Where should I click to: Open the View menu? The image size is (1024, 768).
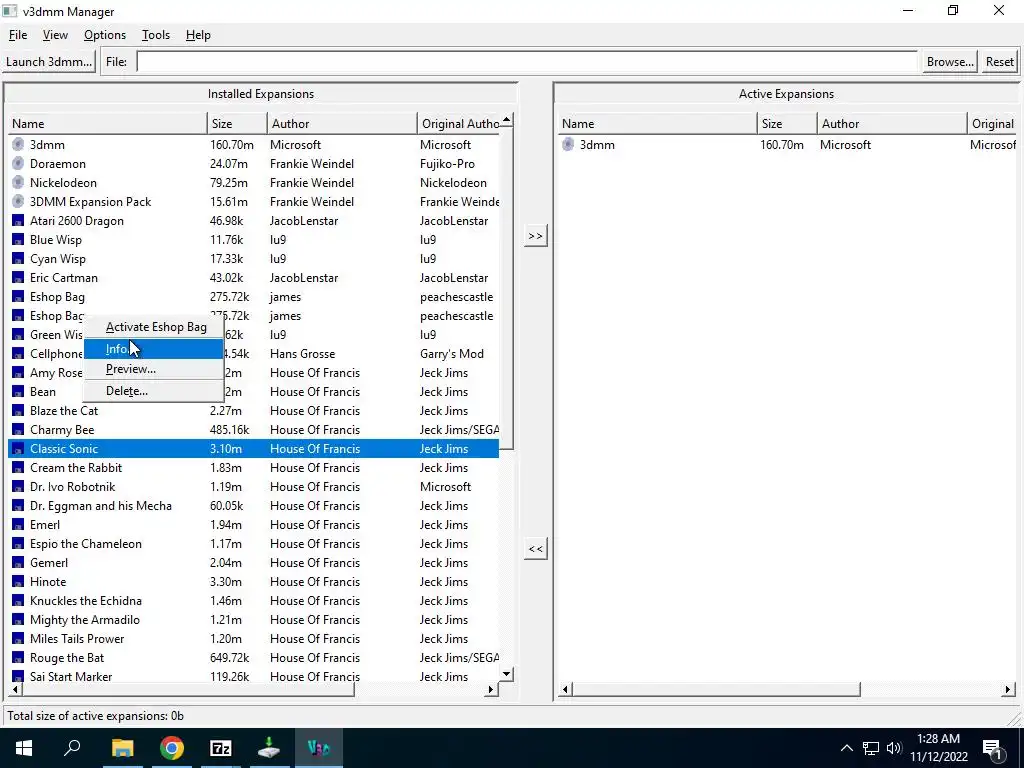click(56, 35)
